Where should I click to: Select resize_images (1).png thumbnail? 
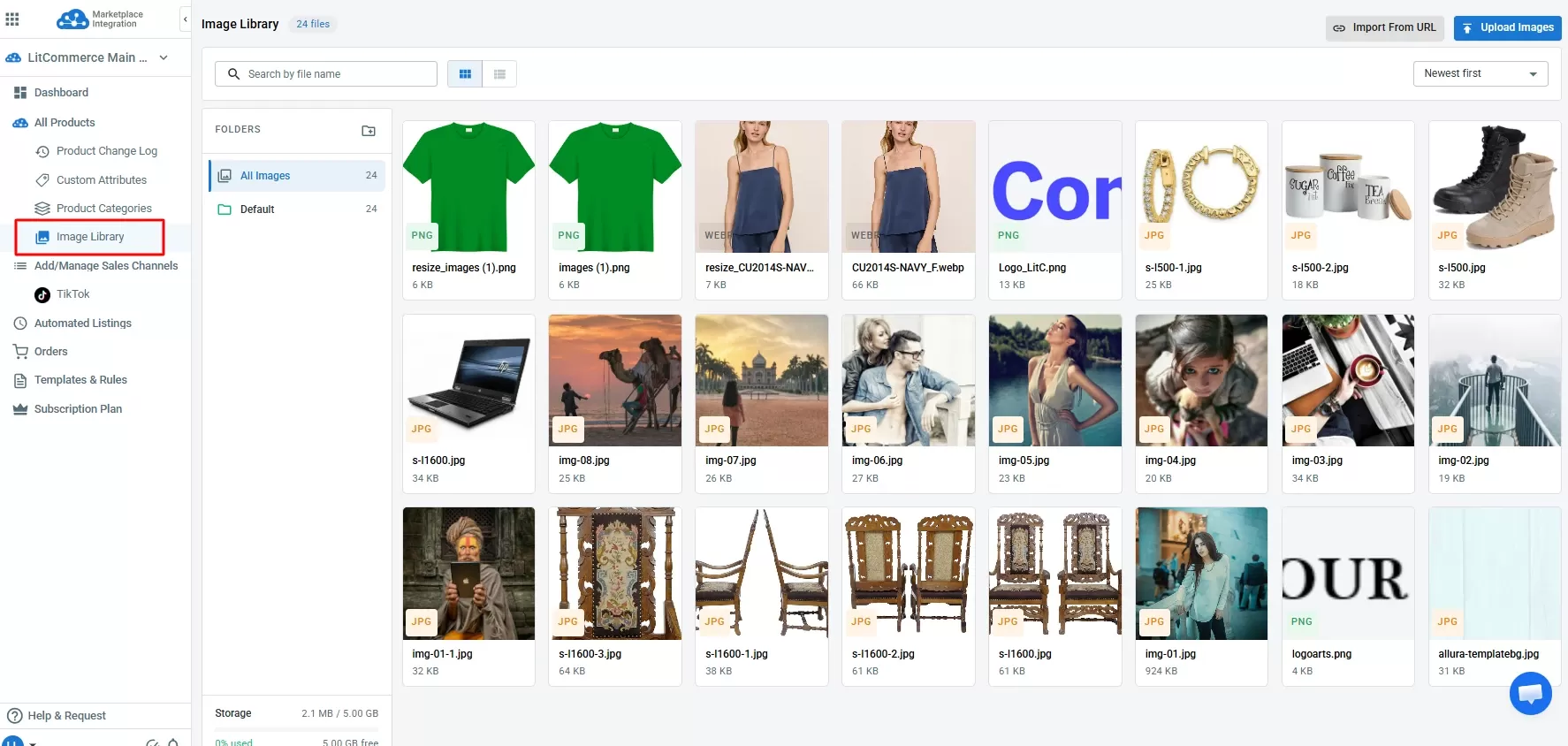tap(468, 186)
